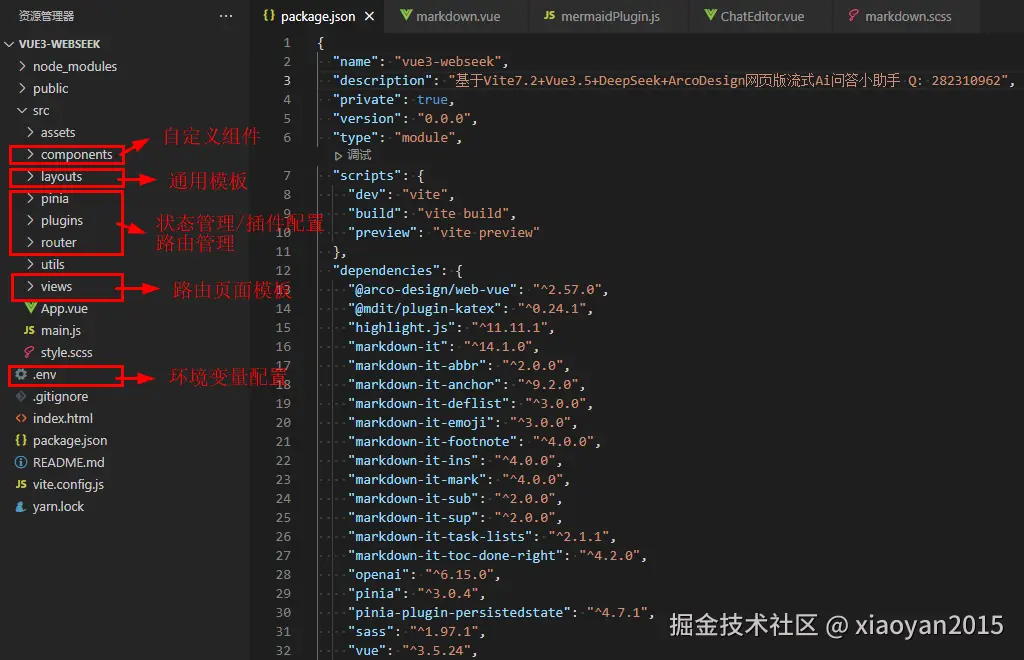Click the "vite build" value
1024x660 pixels.
point(463,213)
